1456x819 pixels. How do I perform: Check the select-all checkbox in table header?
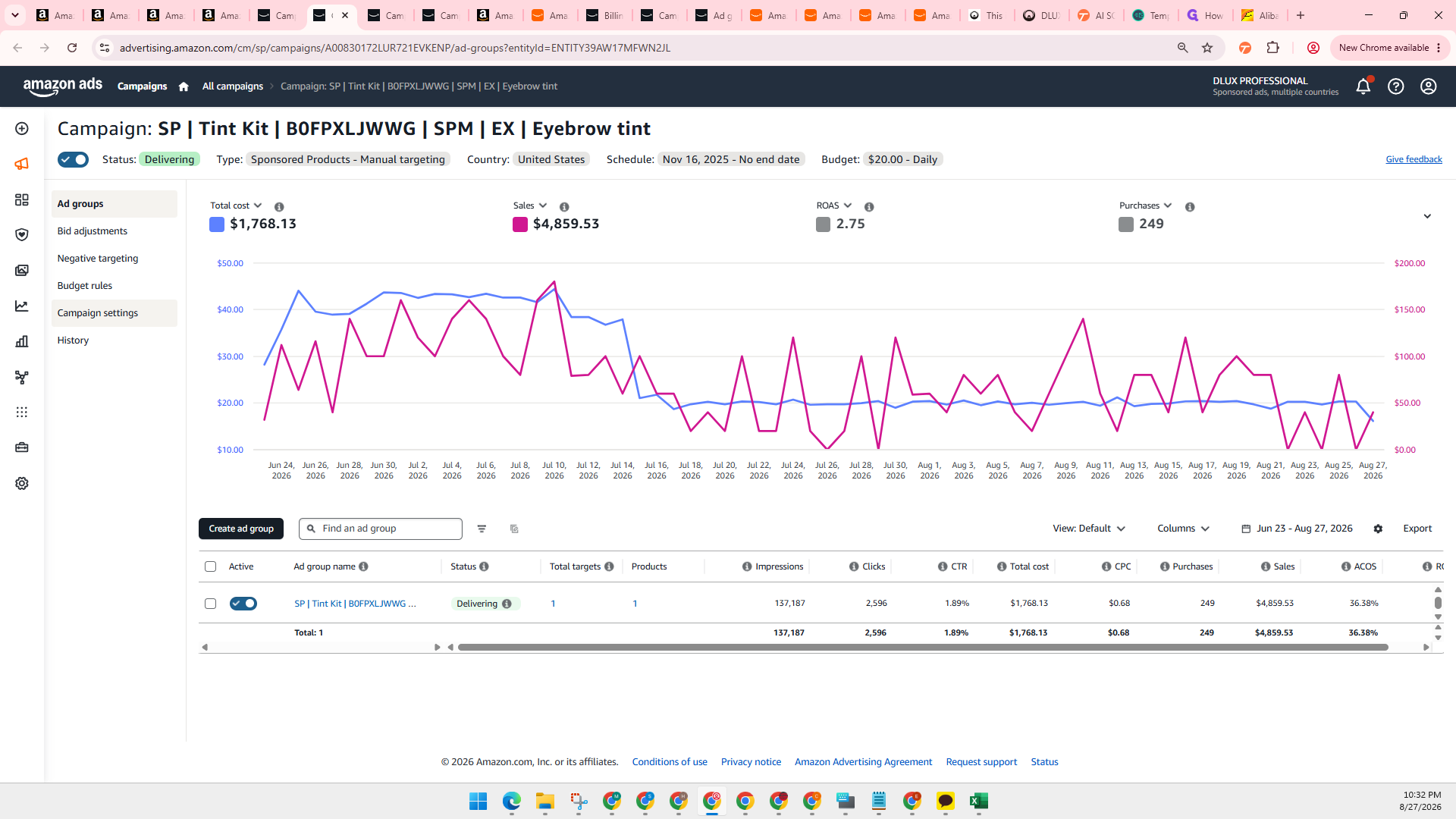211,566
